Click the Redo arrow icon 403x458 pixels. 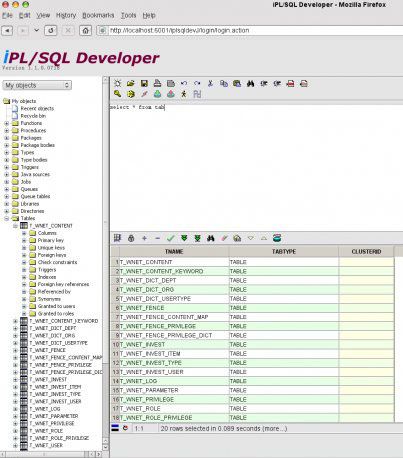point(197,83)
